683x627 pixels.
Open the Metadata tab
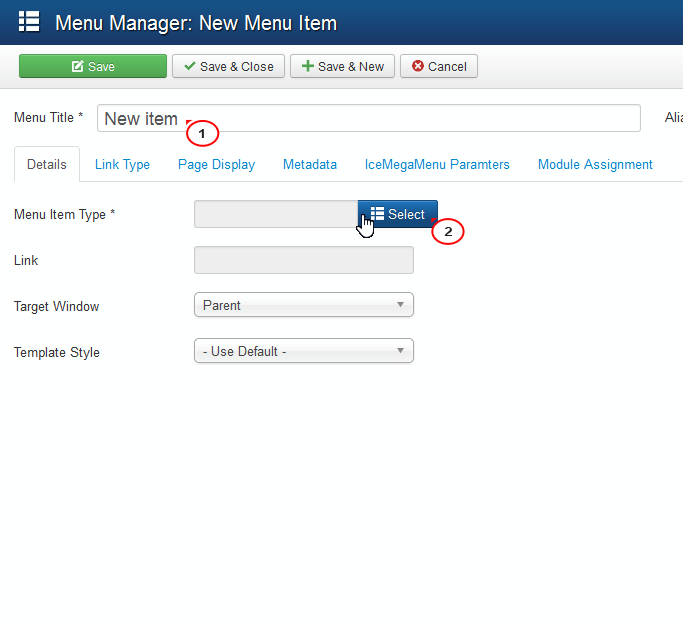(310, 164)
